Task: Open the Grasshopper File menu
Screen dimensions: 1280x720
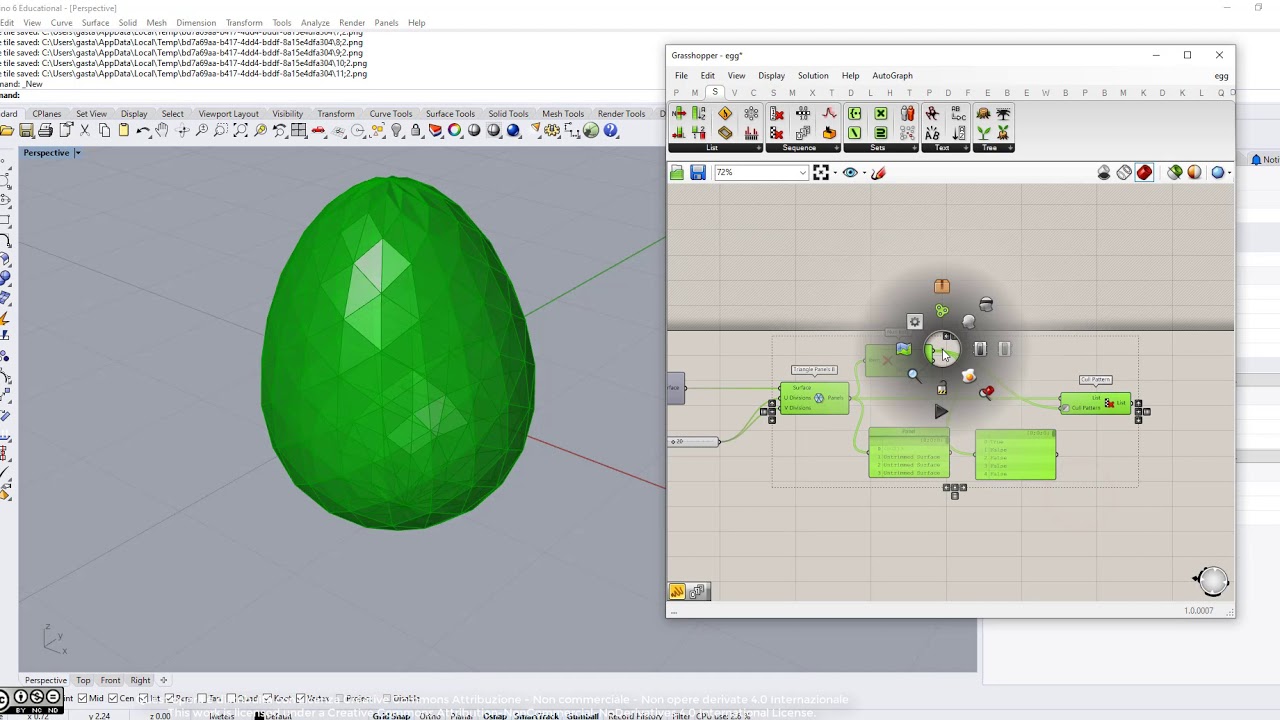Action: 681,76
